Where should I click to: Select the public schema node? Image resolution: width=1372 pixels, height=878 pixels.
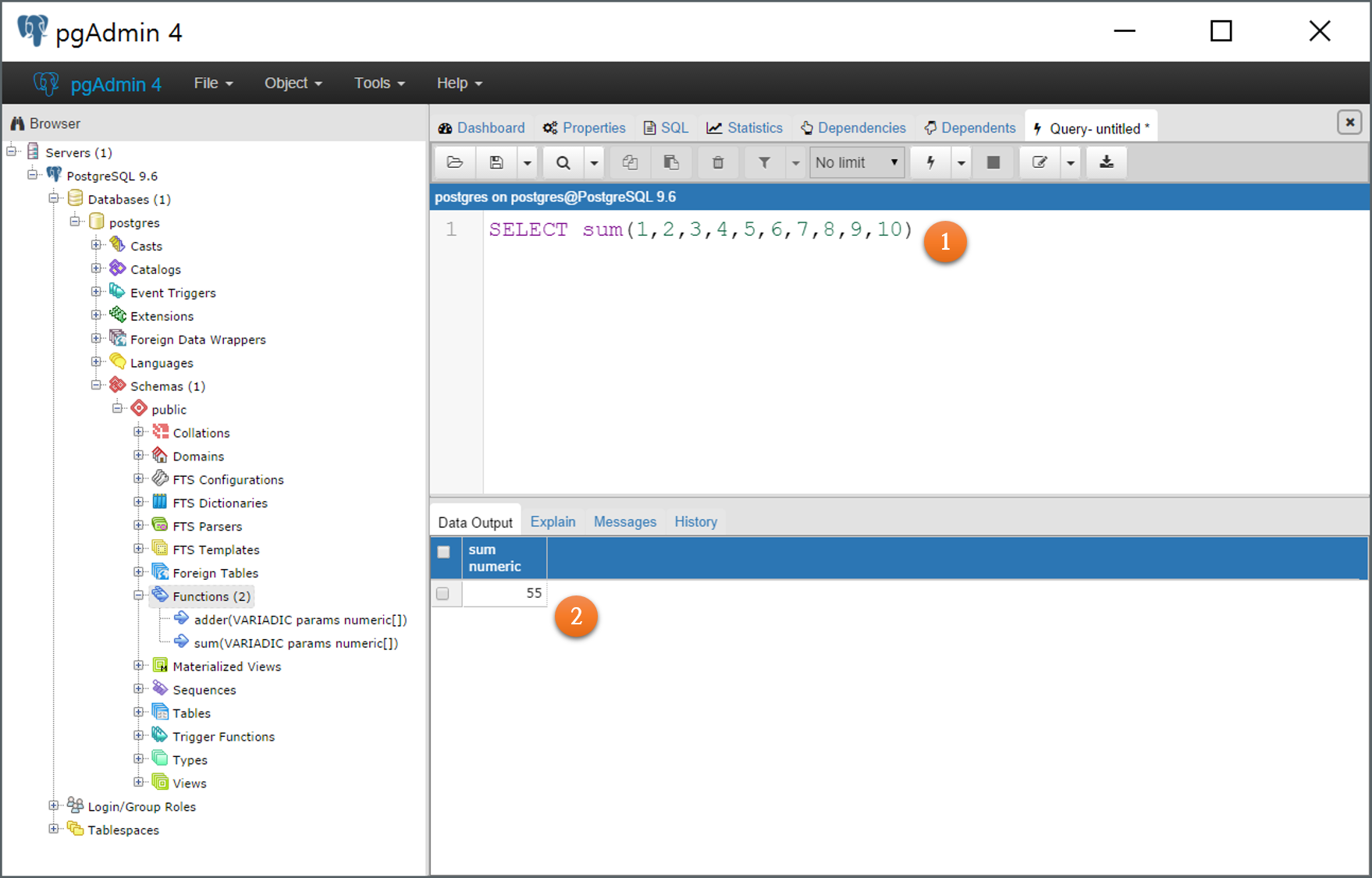tap(169, 410)
